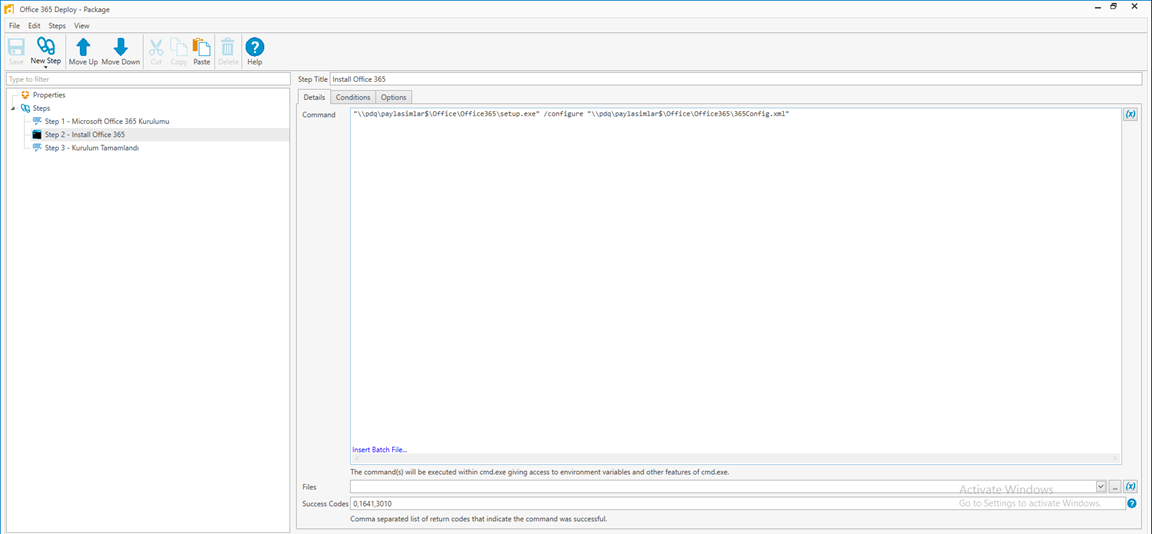1152x534 pixels.
Task: Select the Steps tree item
Action: pyautogui.click(x=42, y=108)
